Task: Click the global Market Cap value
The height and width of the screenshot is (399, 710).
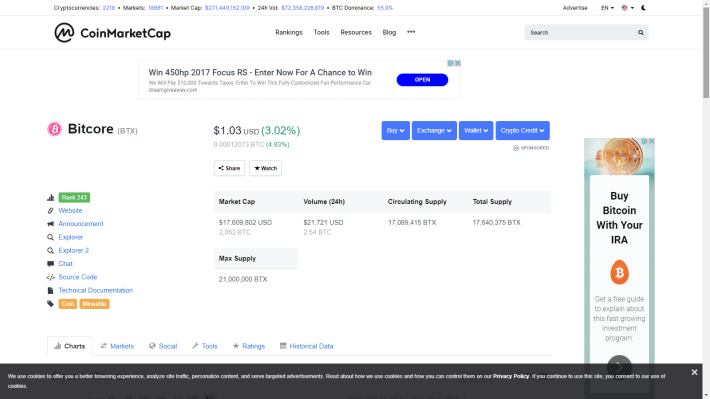Action: 227,8
